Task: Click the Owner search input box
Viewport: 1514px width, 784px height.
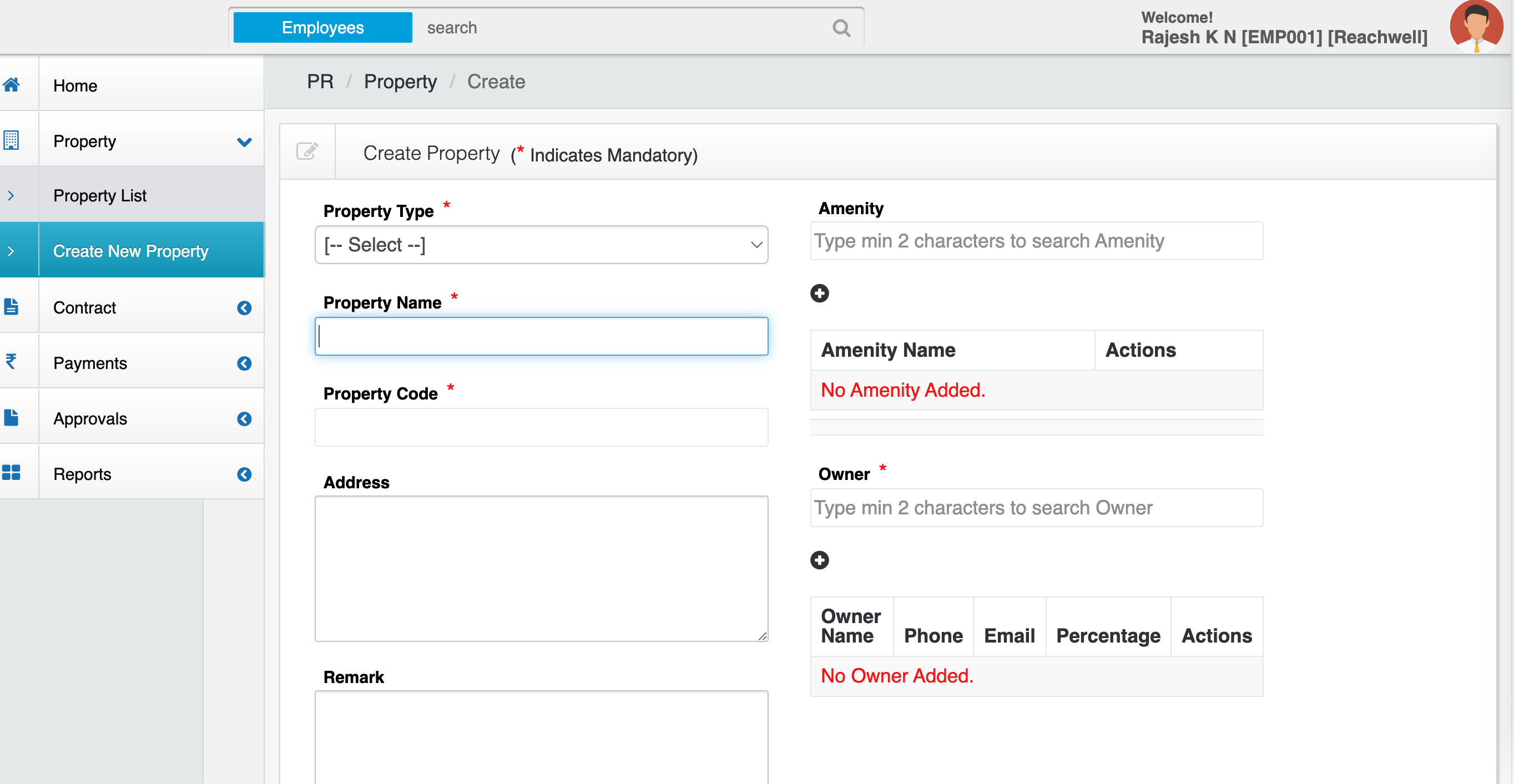Action: pos(1036,508)
